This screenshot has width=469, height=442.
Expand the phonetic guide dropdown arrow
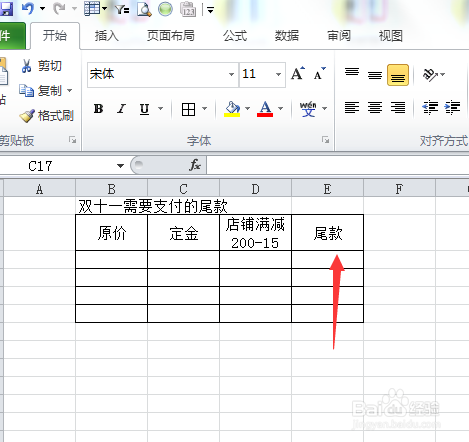click(x=324, y=109)
